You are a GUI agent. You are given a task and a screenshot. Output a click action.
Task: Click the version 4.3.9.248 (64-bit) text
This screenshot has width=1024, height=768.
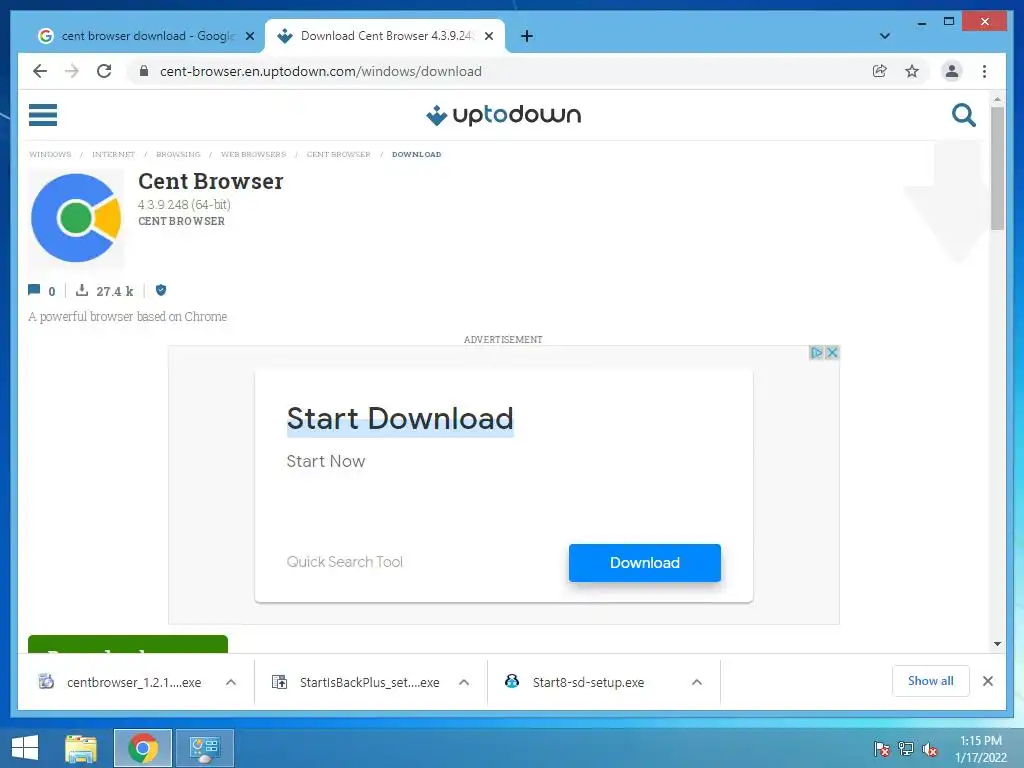(x=184, y=204)
